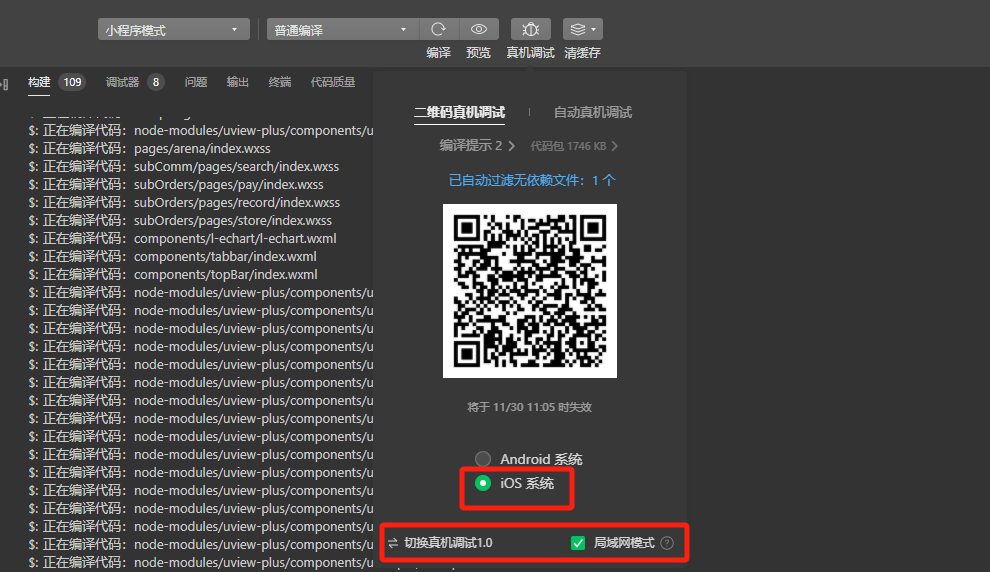Click the 8 badge on 调试器 tab
Viewport: 990px width, 572px height.
pyautogui.click(x=156, y=82)
